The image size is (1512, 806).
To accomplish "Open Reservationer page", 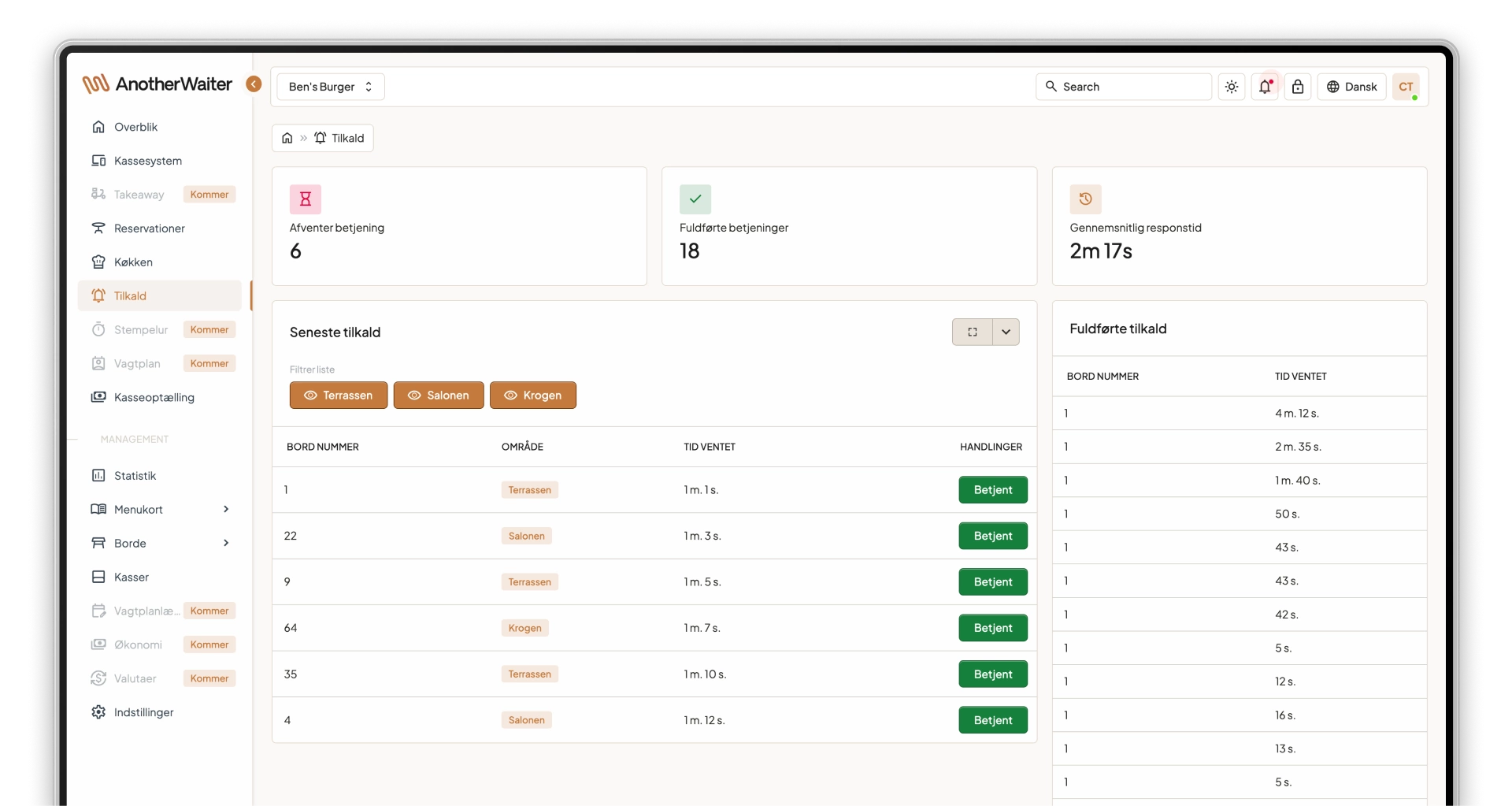I will pos(160,228).
